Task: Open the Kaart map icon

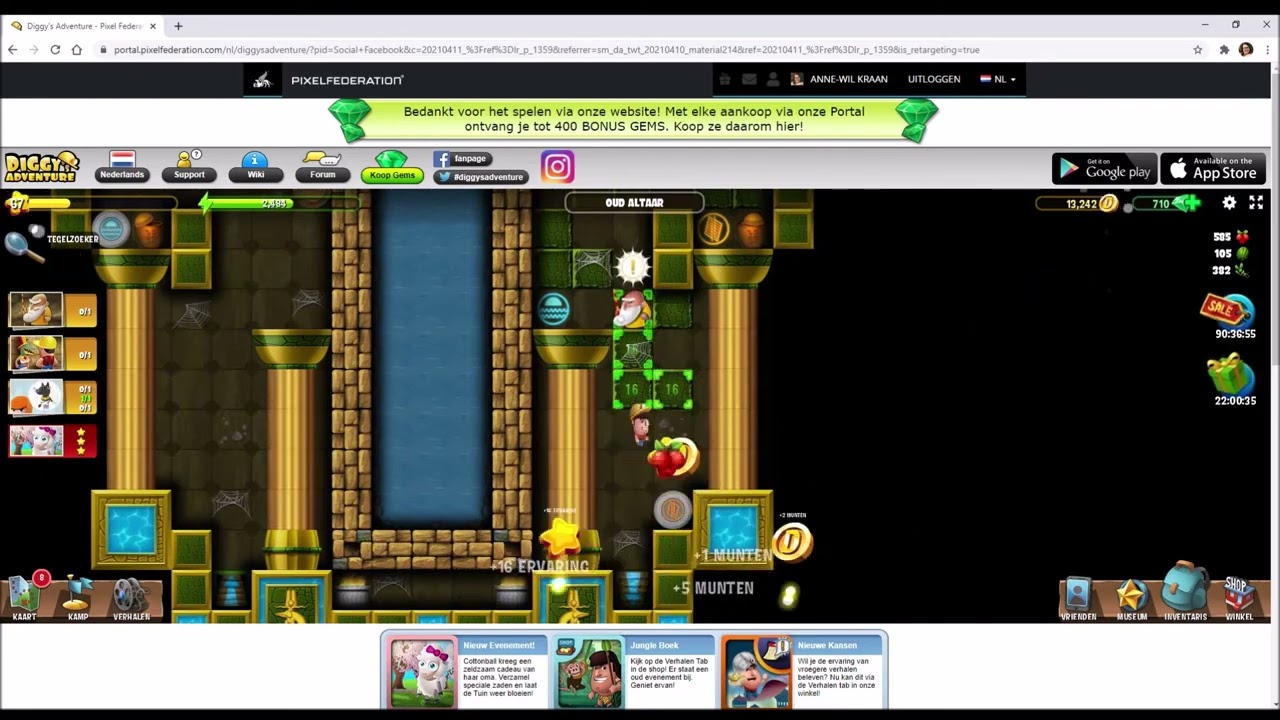Action: (25, 596)
